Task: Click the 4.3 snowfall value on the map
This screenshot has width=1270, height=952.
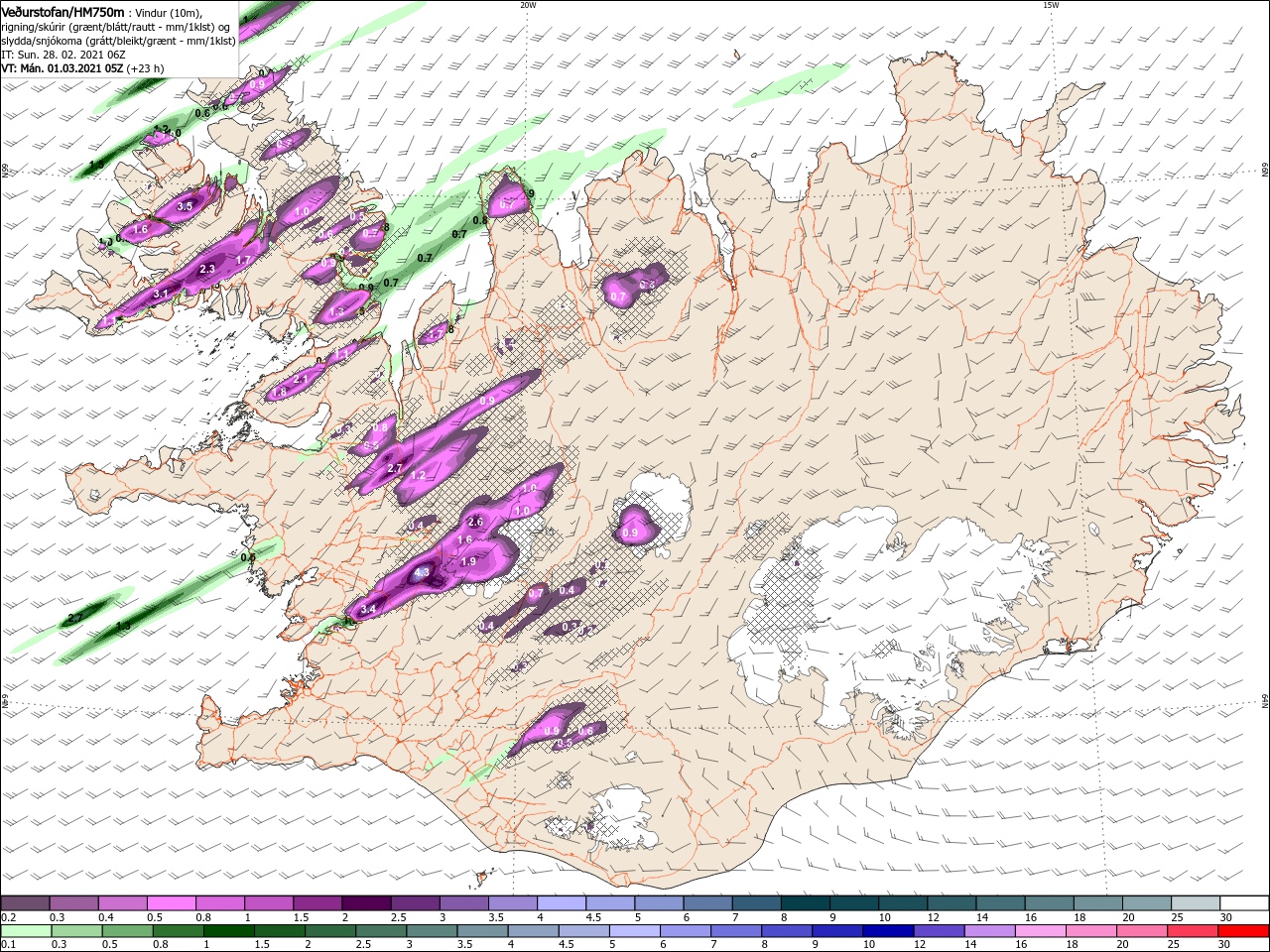Action: point(422,572)
